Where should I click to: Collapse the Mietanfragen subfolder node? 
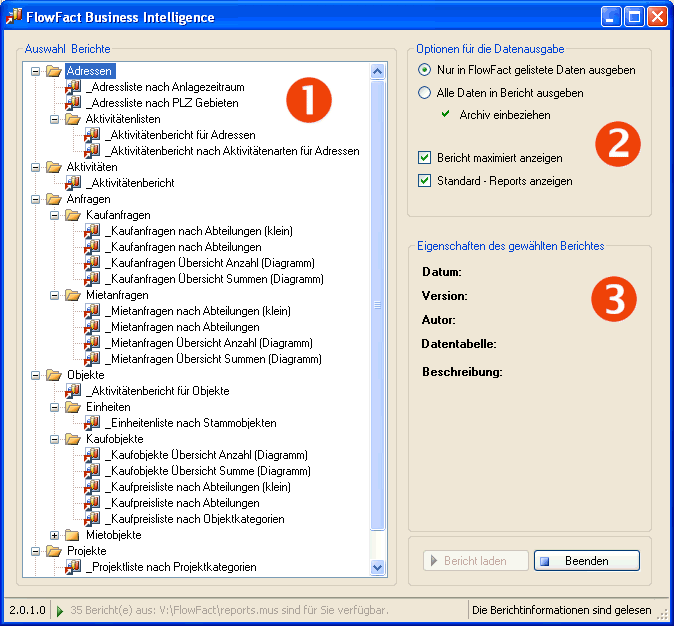coord(55,295)
